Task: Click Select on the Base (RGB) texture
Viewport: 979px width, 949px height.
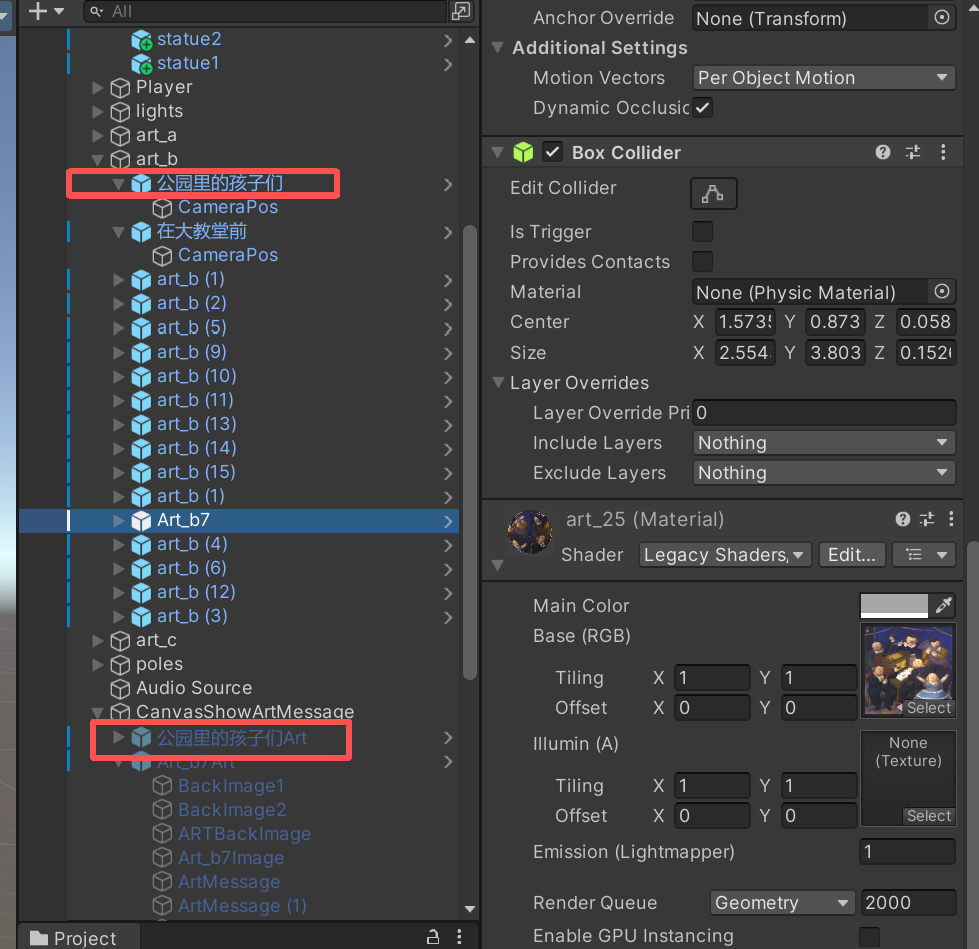Action: (928, 707)
